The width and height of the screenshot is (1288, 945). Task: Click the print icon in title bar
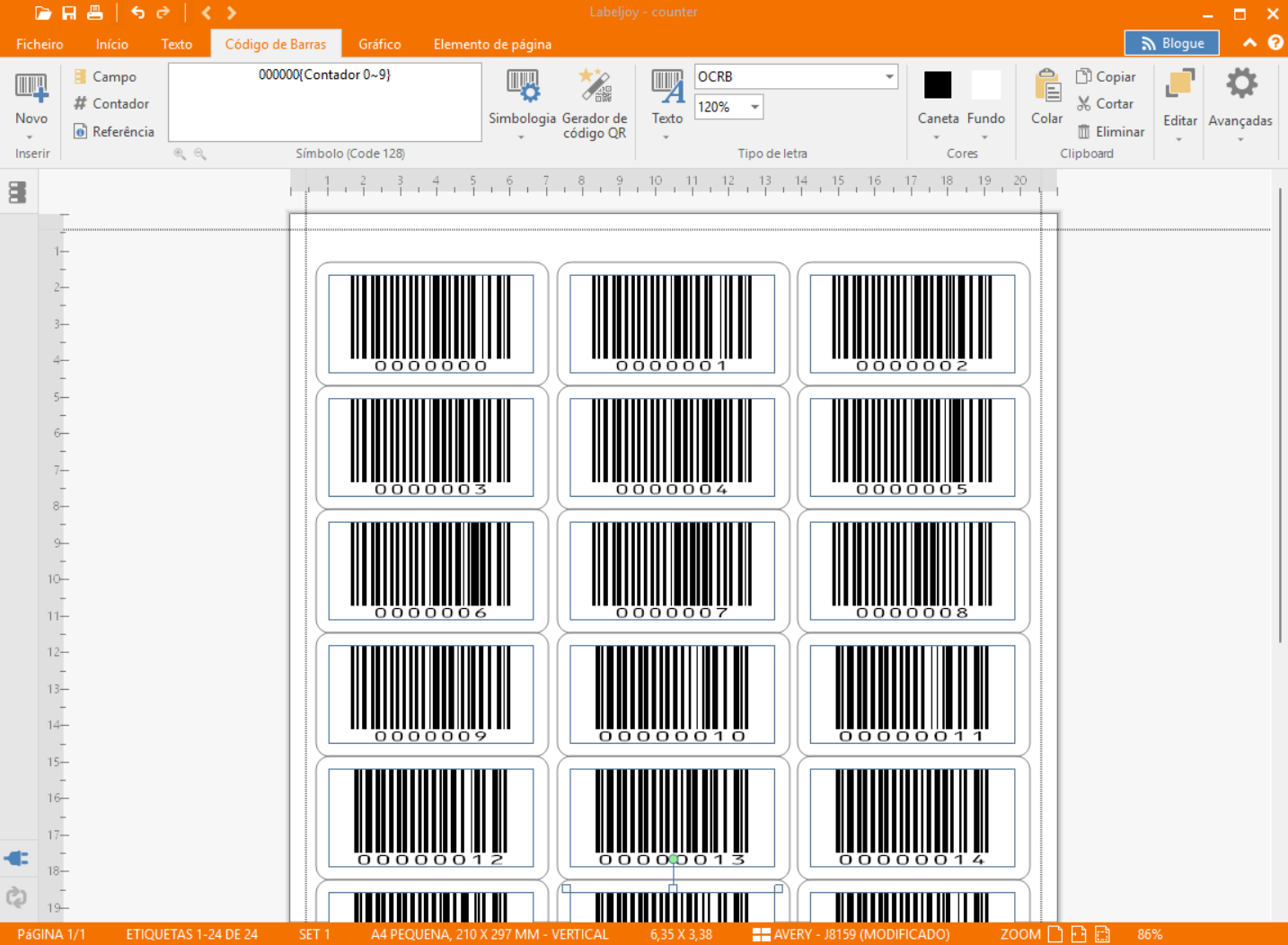[94, 13]
